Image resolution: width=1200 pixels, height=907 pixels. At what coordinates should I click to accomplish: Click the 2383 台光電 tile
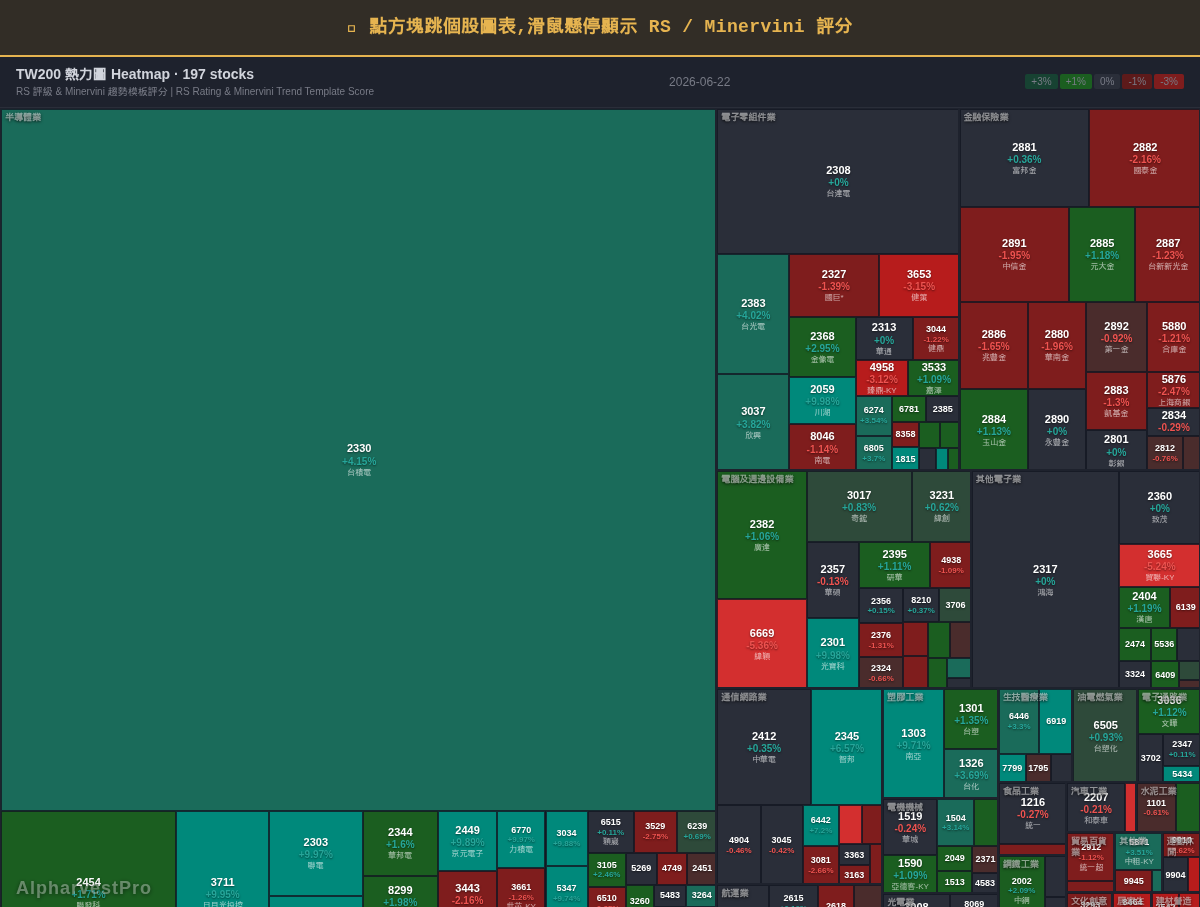753,314
